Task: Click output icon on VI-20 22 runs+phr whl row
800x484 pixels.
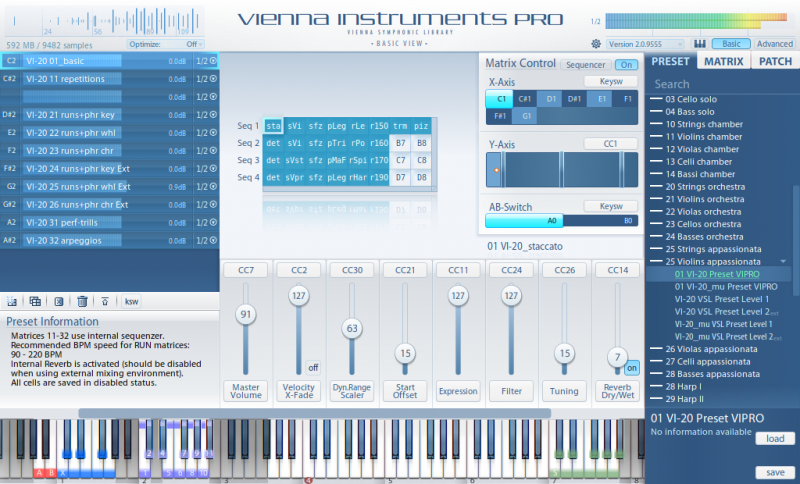Action: click(213, 133)
